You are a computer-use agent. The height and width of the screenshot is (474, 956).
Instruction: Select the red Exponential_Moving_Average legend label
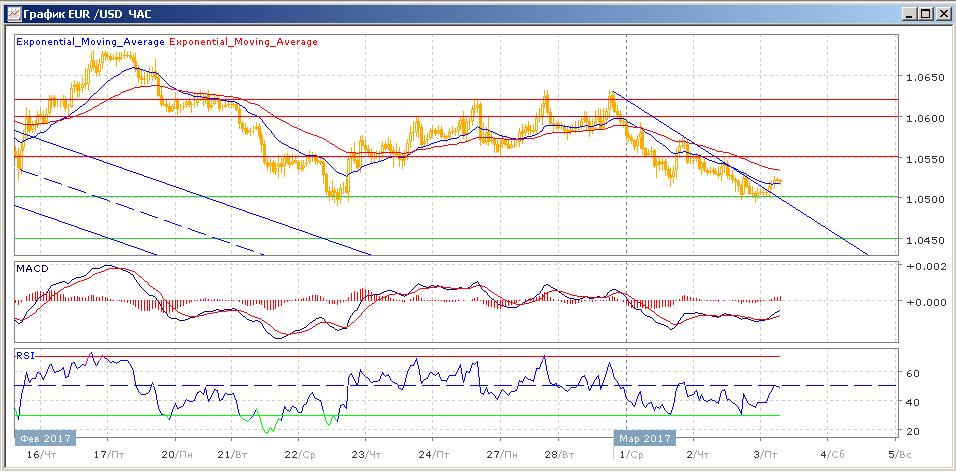pyautogui.click(x=245, y=42)
